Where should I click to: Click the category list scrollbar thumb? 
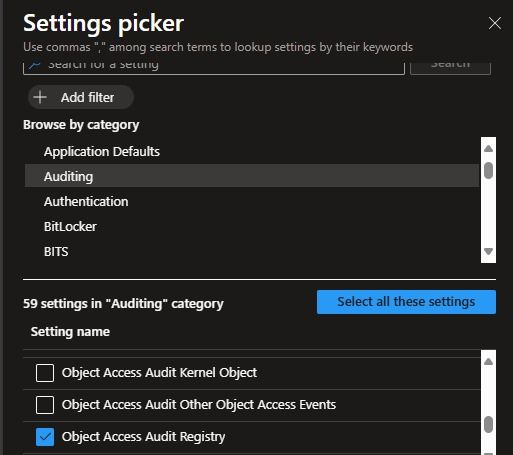(488, 170)
